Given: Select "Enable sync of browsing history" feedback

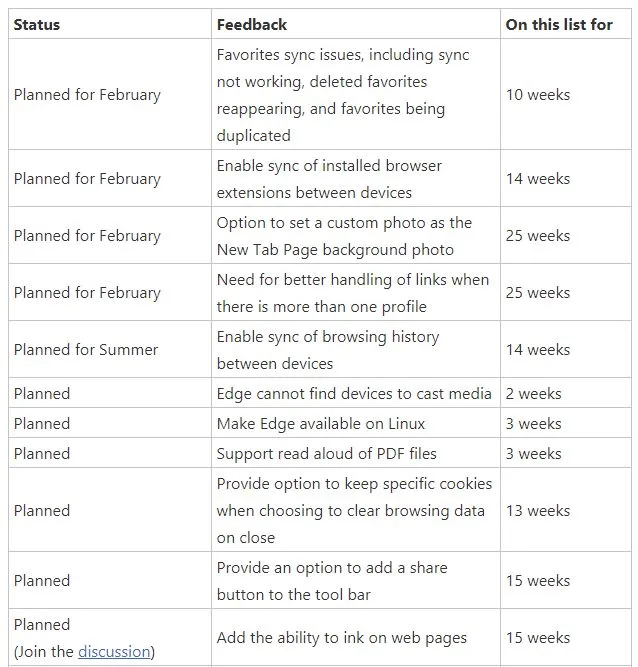Looking at the screenshot, I should coord(327,350).
